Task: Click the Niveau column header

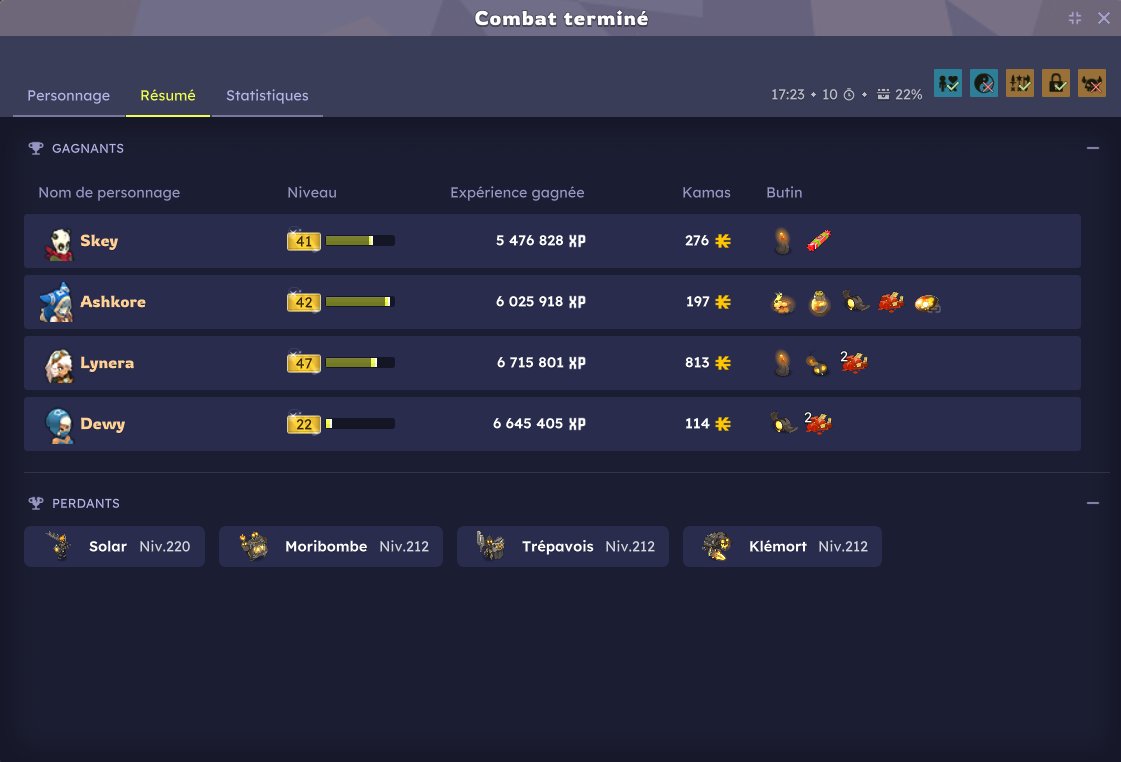Action: [312, 192]
